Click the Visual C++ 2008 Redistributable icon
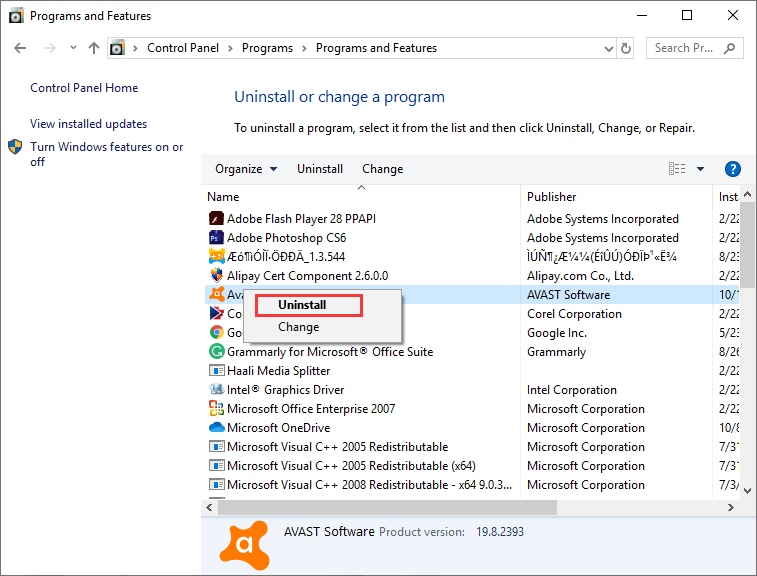 (216, 484)
